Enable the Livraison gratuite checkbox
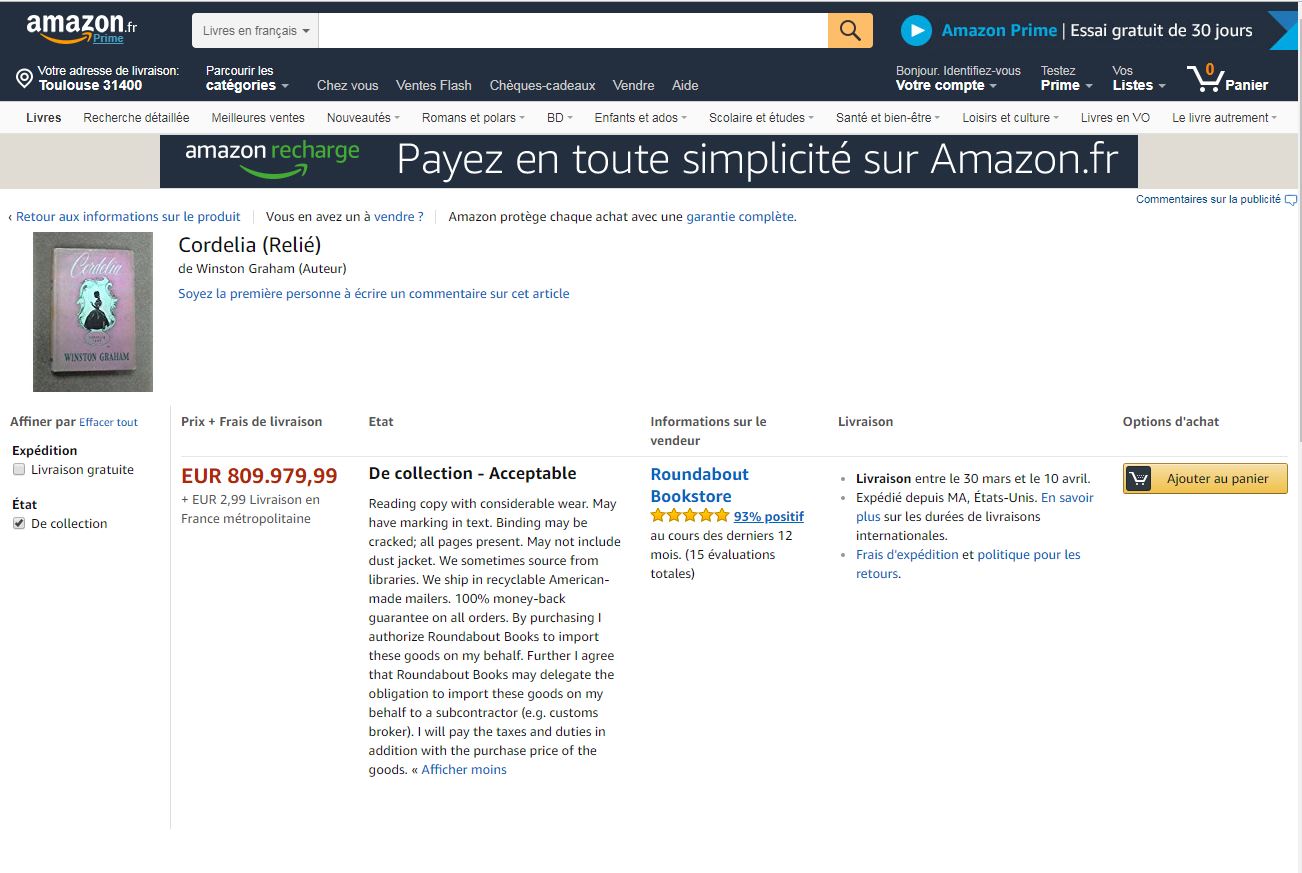Image resolution: width=1302 pixels, height=873 pixels. pyautogui.click(x=19, y=470)
